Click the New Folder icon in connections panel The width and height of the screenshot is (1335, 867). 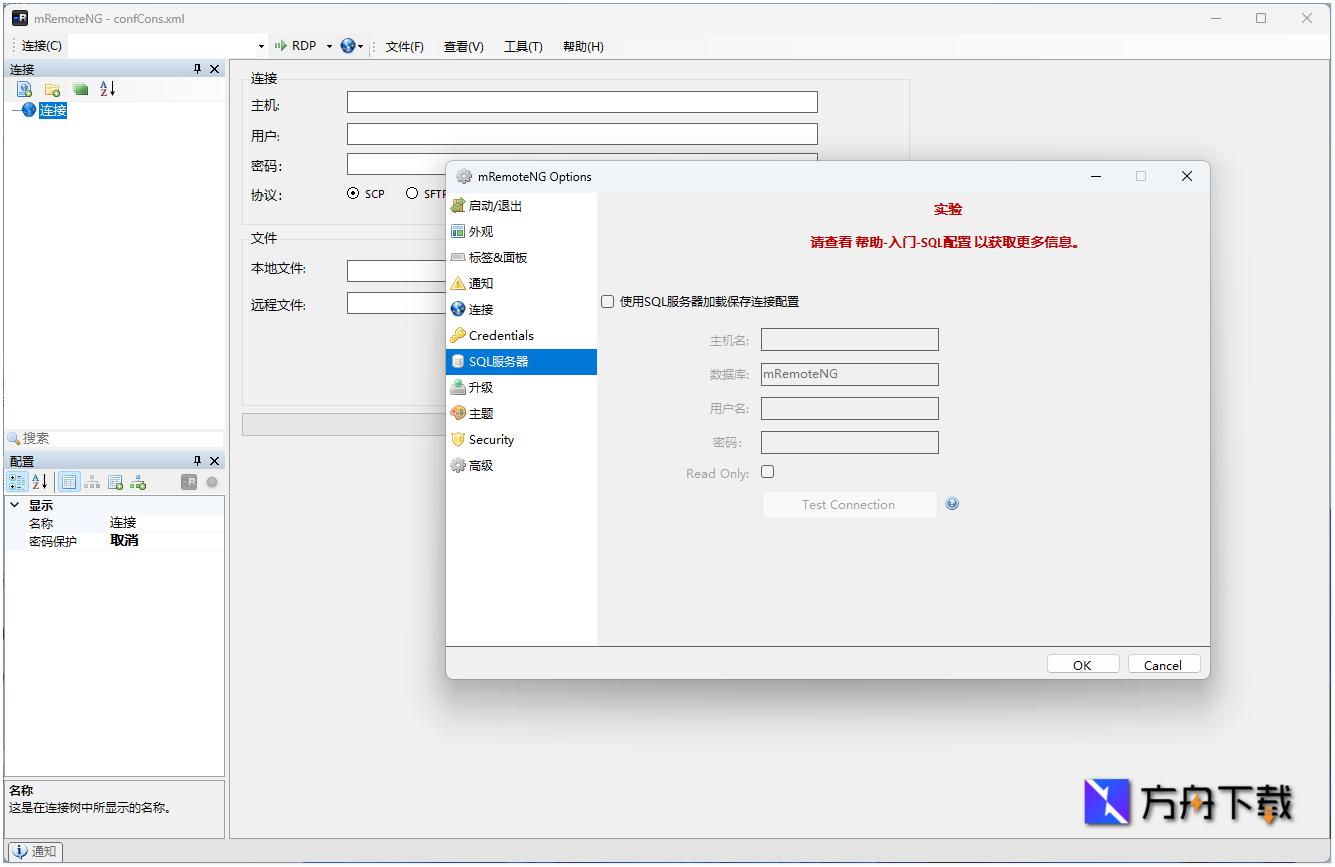pyautogui.click(x=52, y=89)
